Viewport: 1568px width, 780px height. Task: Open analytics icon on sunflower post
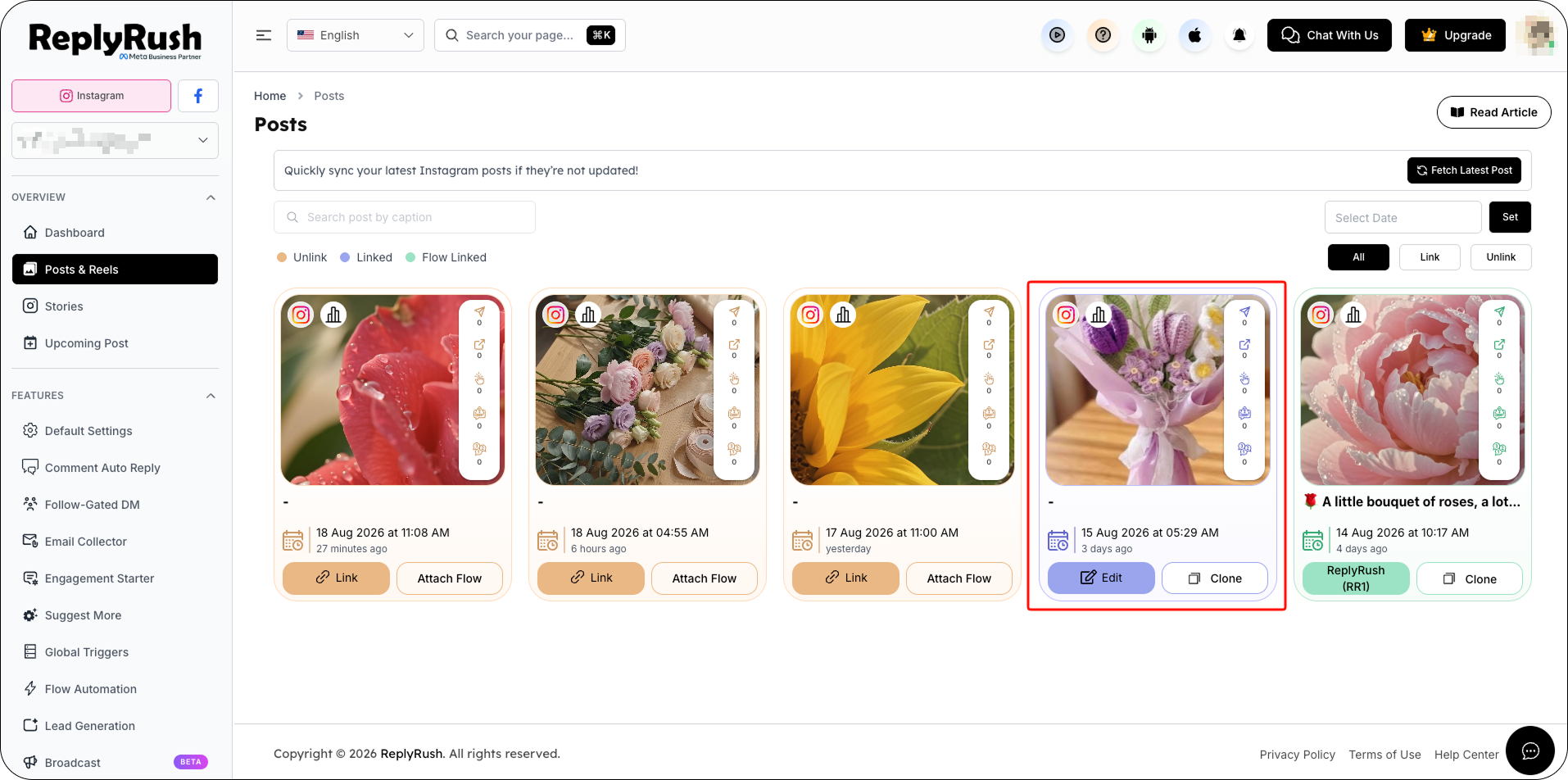coord(843,315)
